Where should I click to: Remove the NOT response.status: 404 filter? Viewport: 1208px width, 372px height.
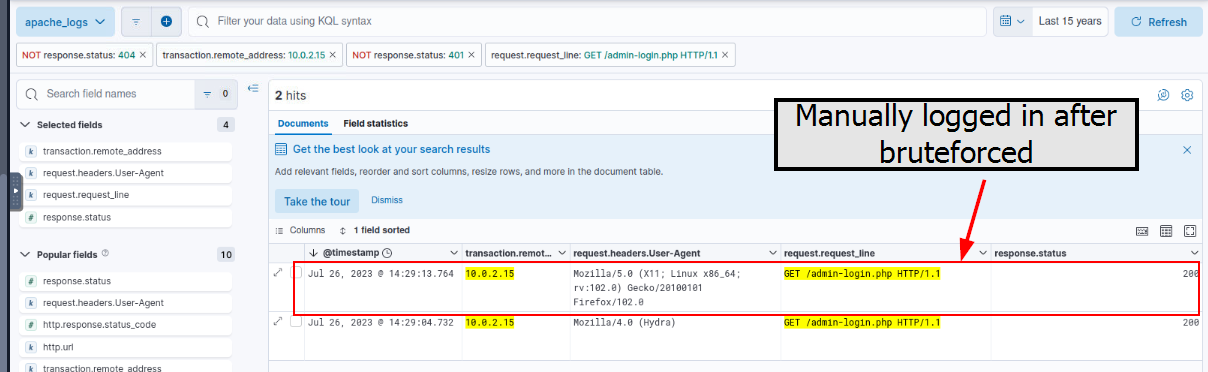click(x=143, y=55)
